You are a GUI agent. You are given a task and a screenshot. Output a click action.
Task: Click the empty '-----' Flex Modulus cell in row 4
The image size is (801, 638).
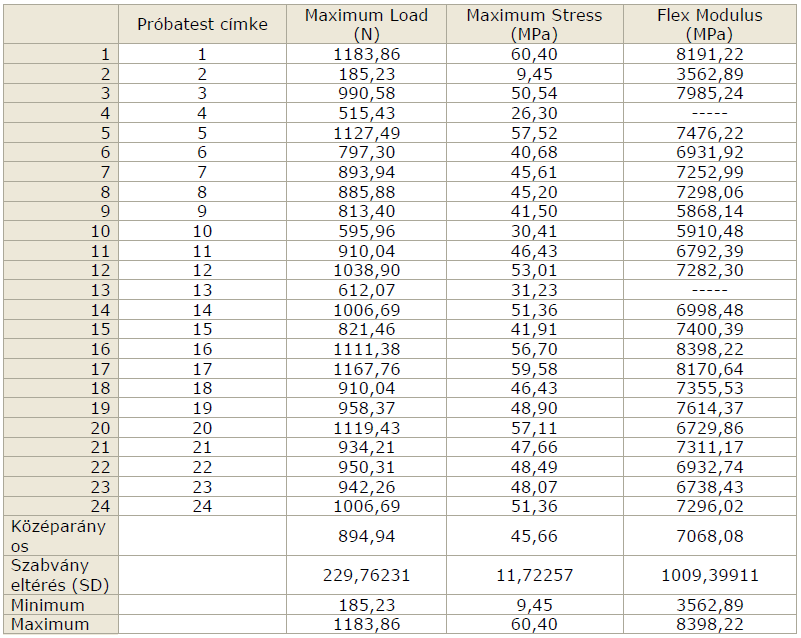tap(710, 113)
